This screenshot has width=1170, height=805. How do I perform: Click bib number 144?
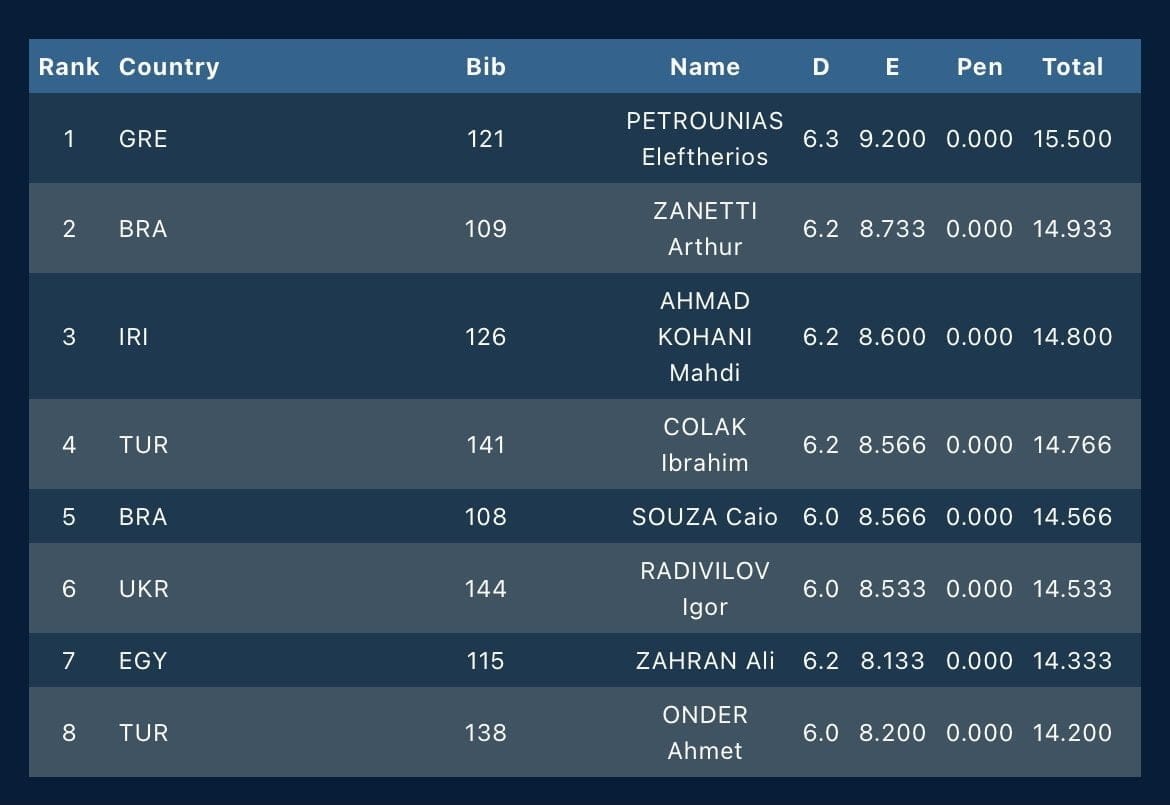(x=486, y=589)
